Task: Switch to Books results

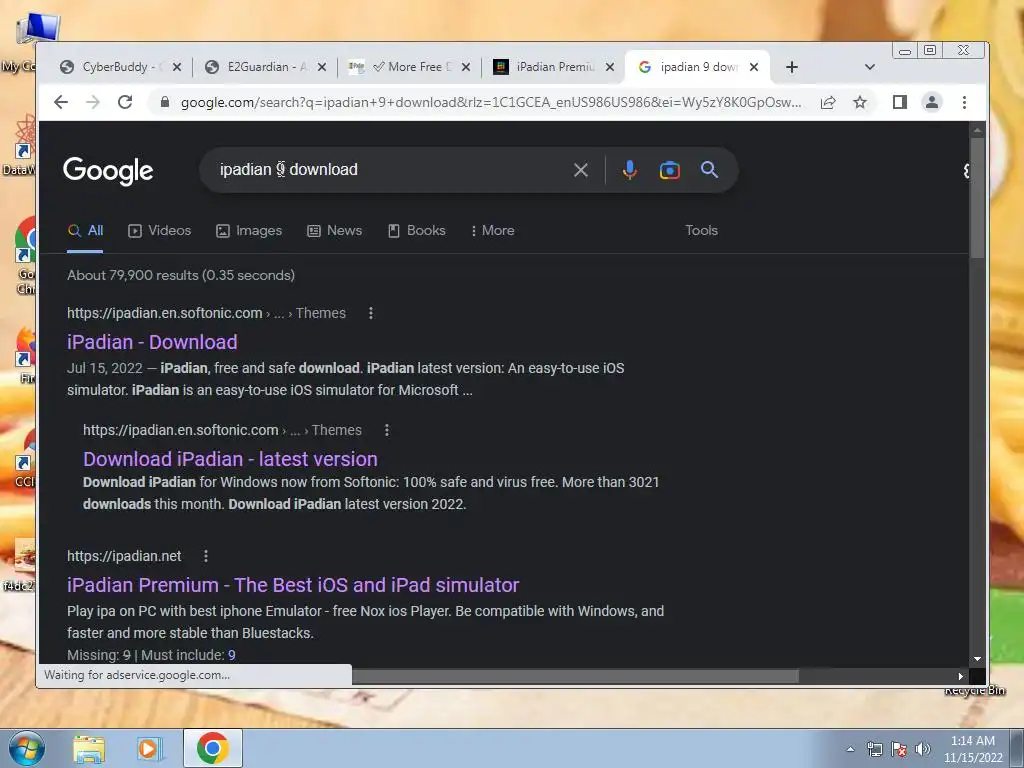Action: [x=417, y=231]
